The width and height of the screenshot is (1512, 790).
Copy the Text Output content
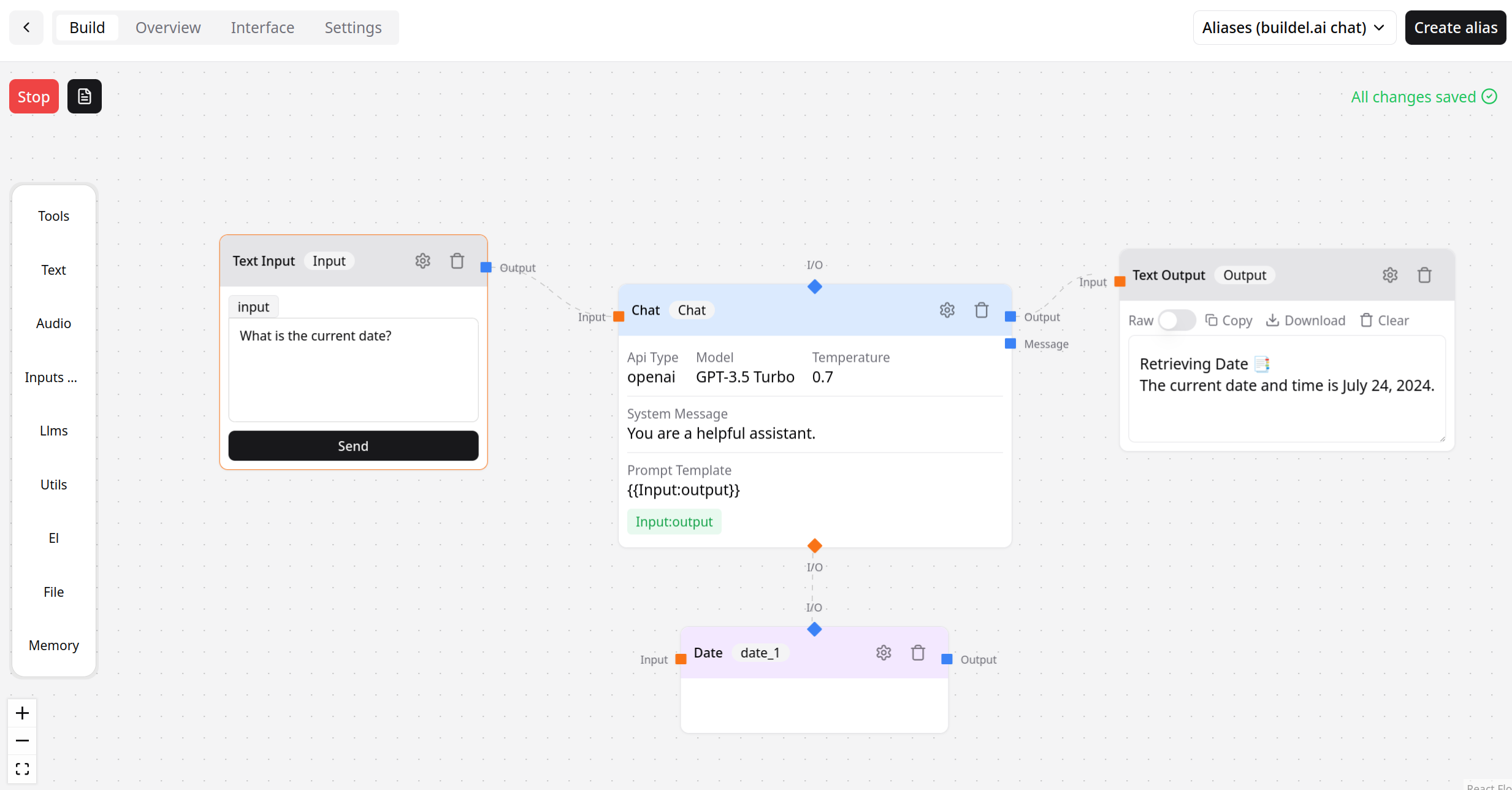[x=1229, y=320]
